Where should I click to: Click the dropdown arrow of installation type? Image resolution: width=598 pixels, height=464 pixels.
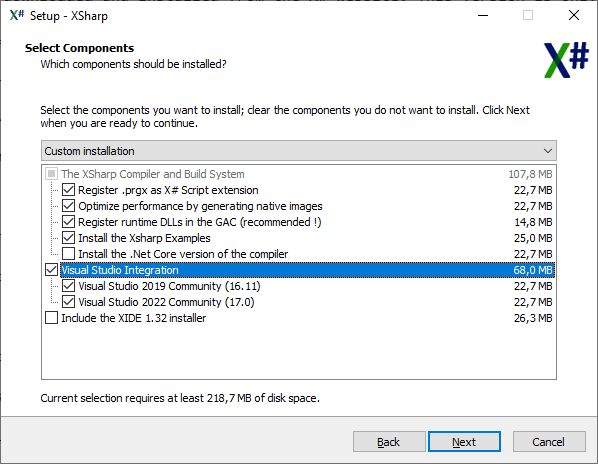[x=548, y=151]
